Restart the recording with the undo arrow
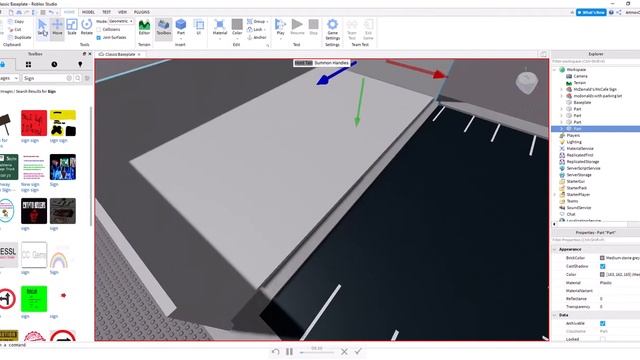 pos(276,351)
